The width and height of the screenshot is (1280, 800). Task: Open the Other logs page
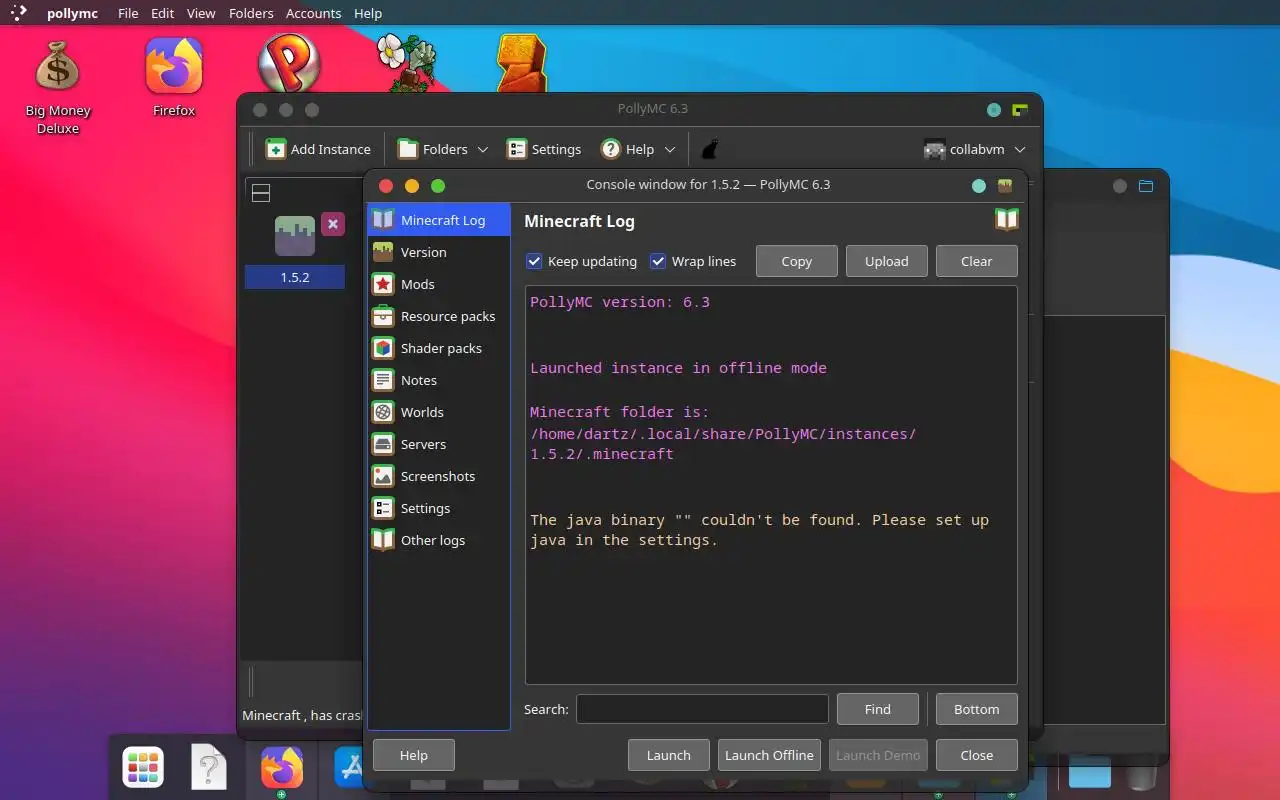438,540
